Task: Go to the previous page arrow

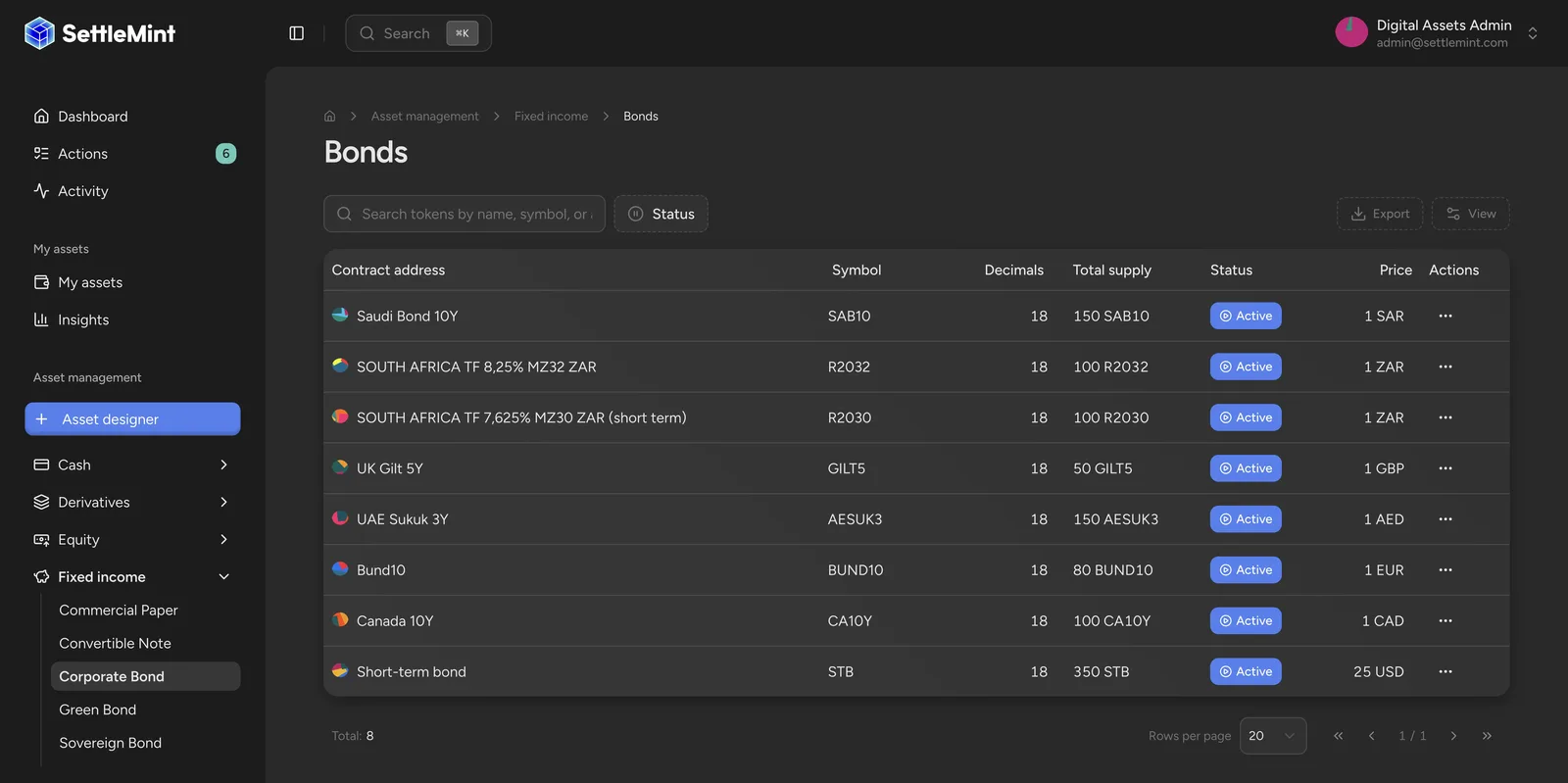Action: coord(1372,736)
